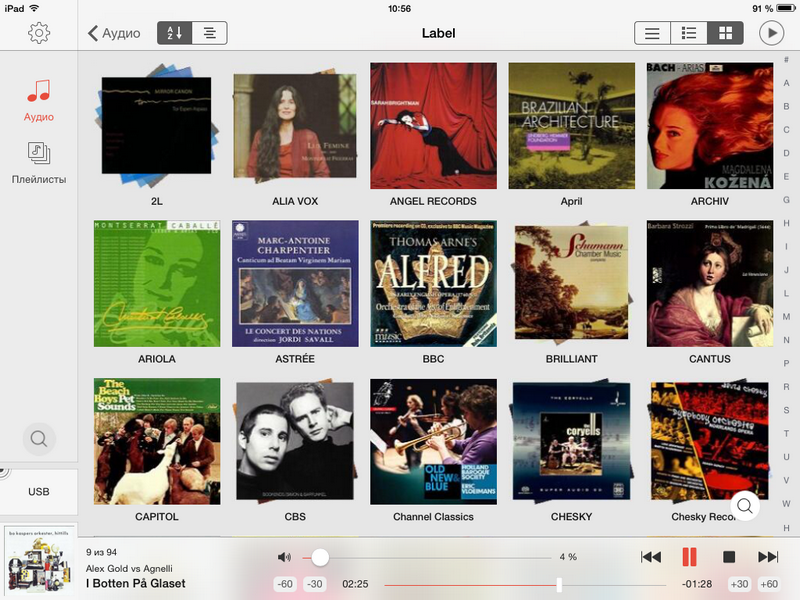Pause the current track
800x600 pixels.
(689, 557)
